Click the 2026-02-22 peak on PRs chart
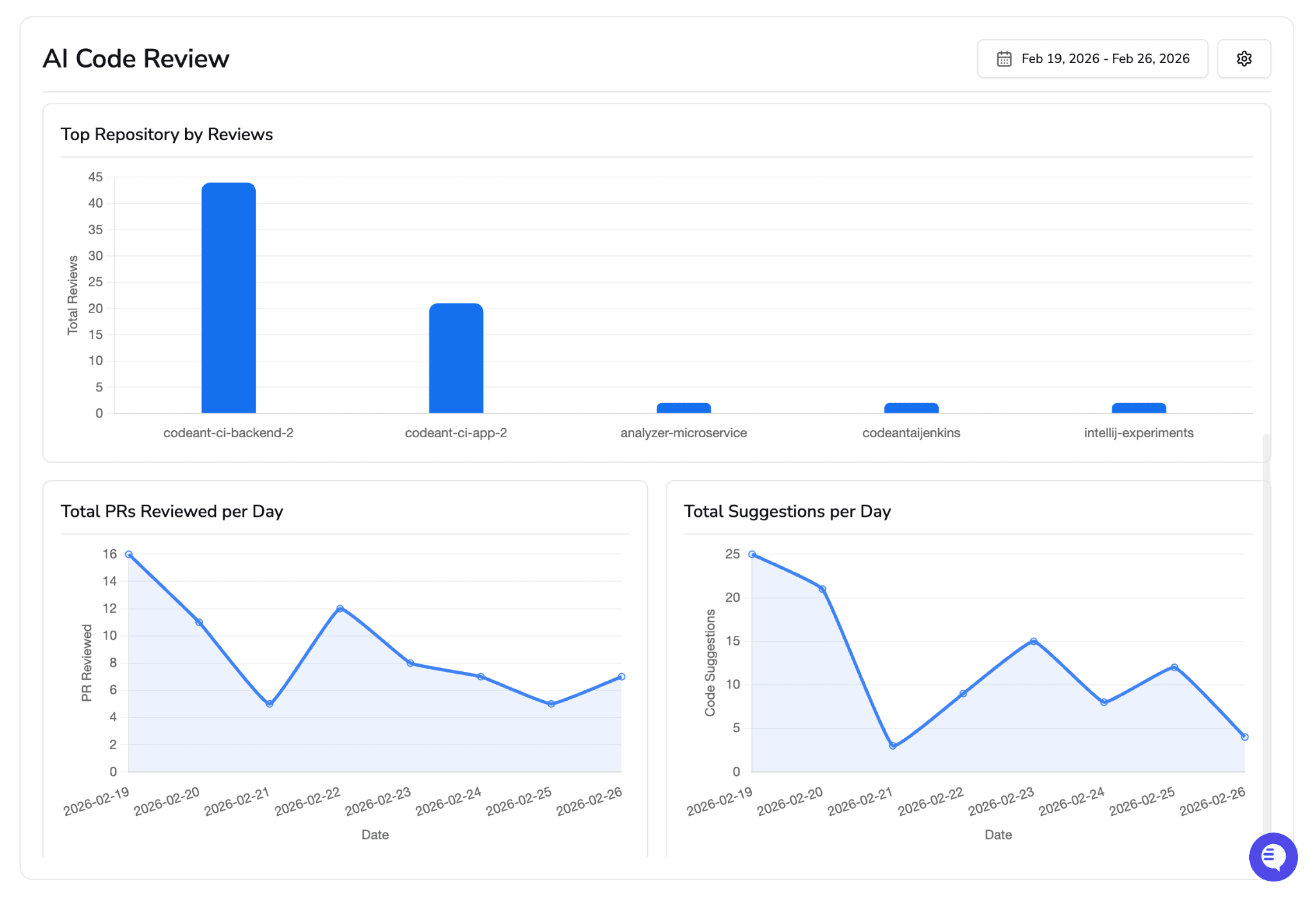This screenshot has width=1316, height=902. [x=340, y=608]
